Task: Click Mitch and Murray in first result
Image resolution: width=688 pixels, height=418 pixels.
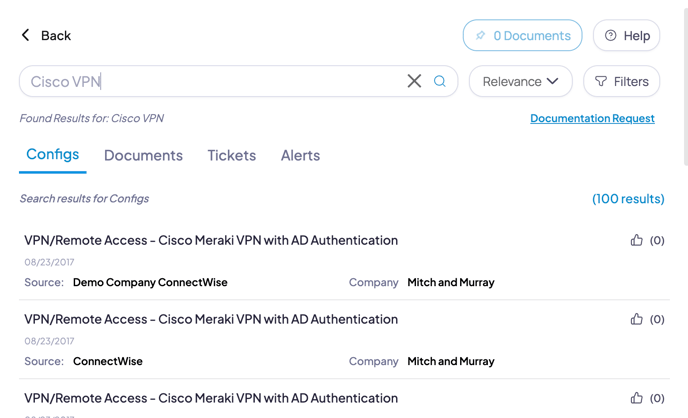Action: click(x=451, y=282)
